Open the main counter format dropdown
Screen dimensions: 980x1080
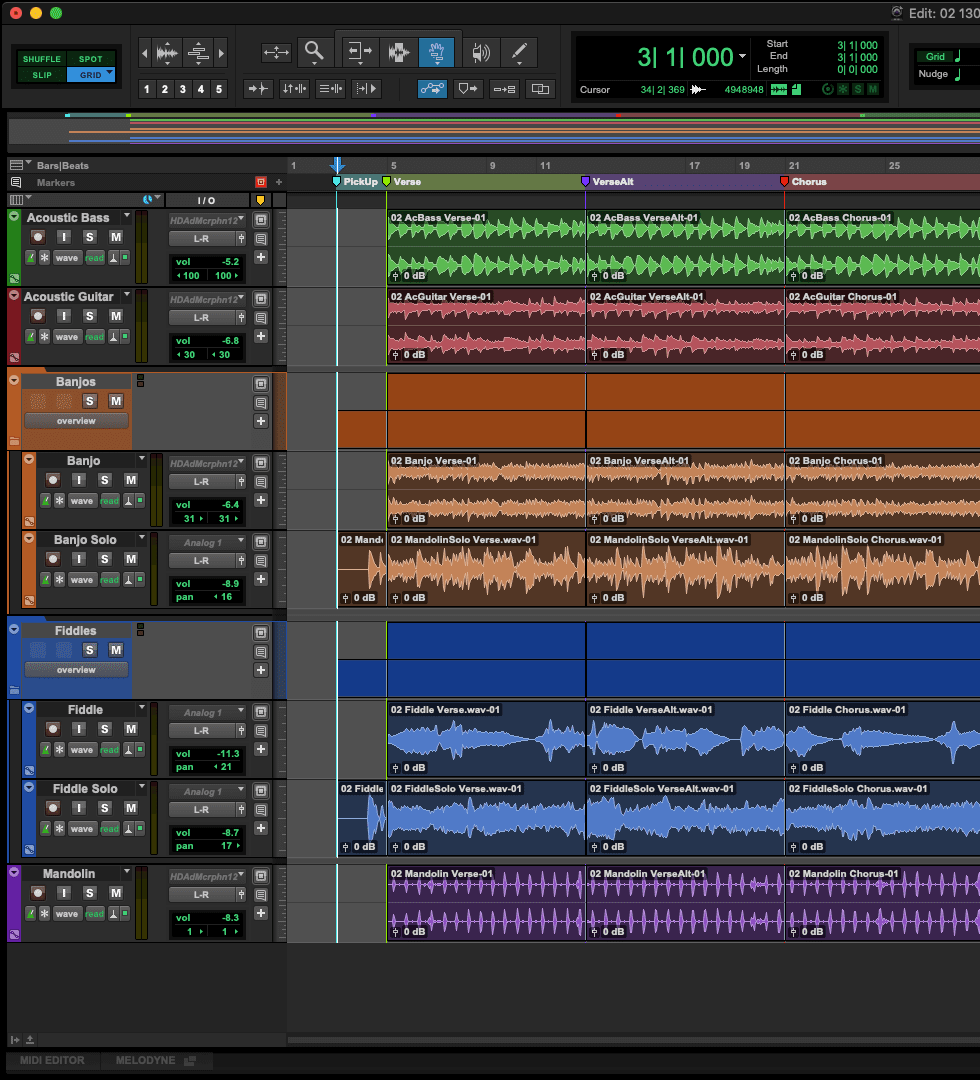(x=742, y=58)
